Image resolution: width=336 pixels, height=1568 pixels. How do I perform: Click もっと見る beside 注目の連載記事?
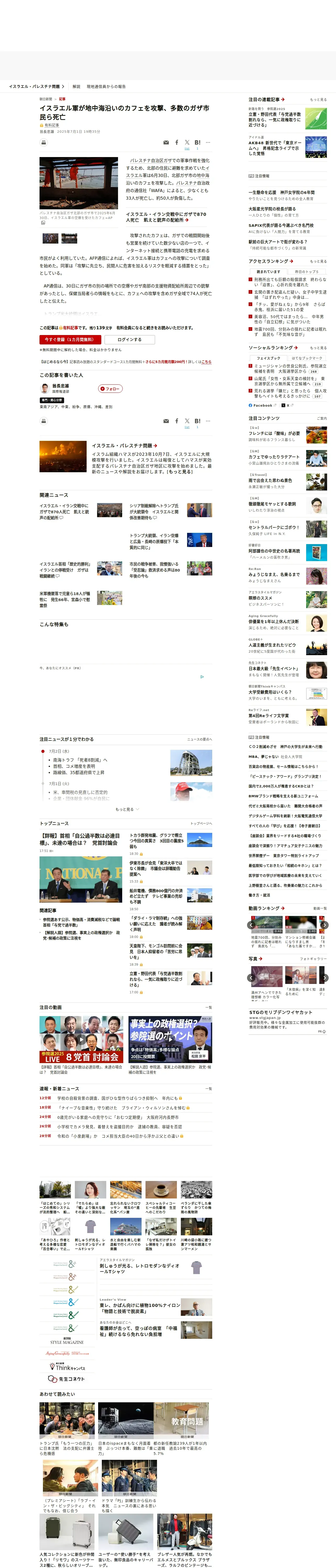point(318,99)
